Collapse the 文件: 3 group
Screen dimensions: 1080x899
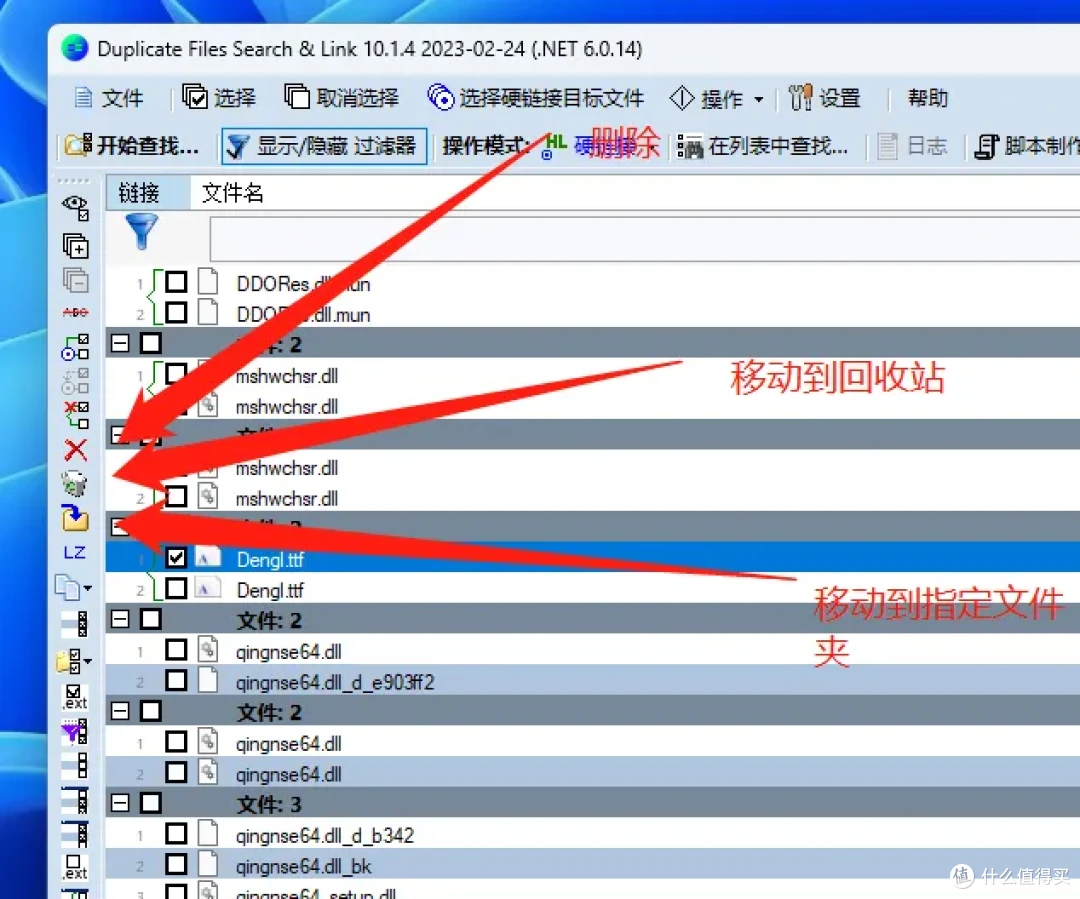[120, 803]
